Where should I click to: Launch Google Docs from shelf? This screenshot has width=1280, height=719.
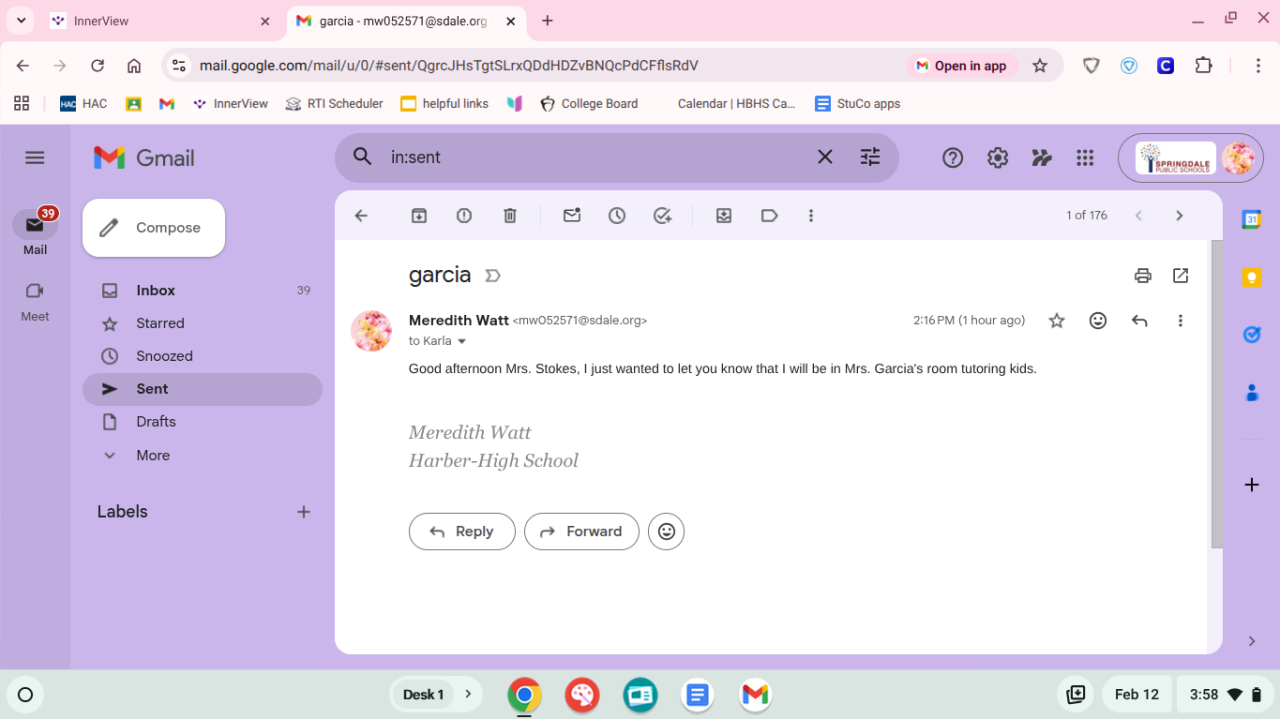(698, 695)
